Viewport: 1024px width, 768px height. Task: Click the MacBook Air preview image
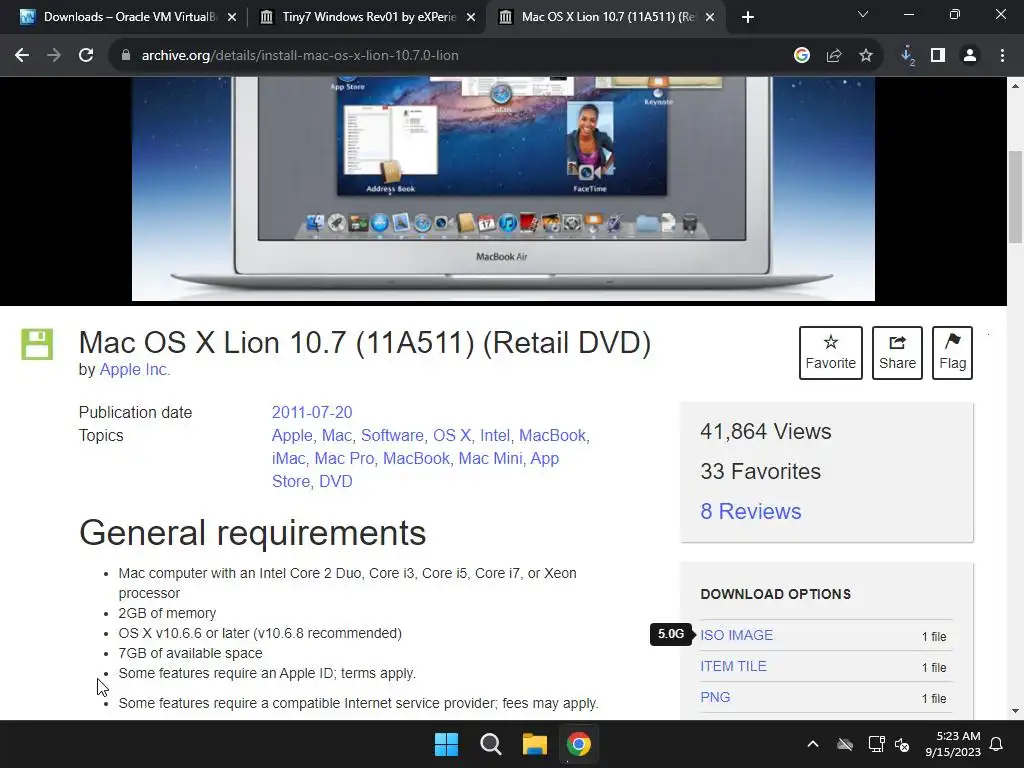pos(503,188)
